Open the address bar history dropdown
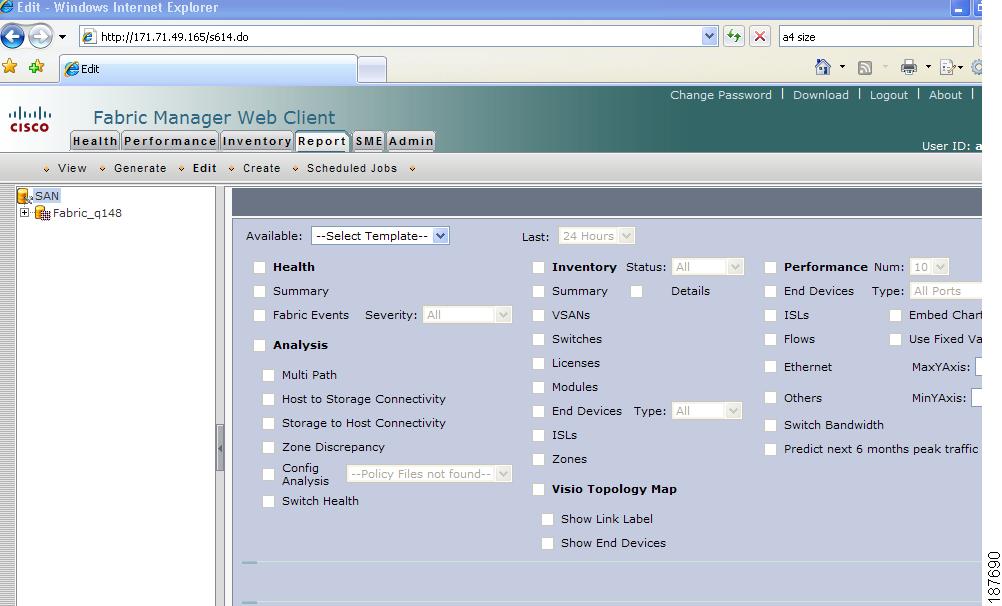This screenshot has height=606, width=1002. coord(709,36)
